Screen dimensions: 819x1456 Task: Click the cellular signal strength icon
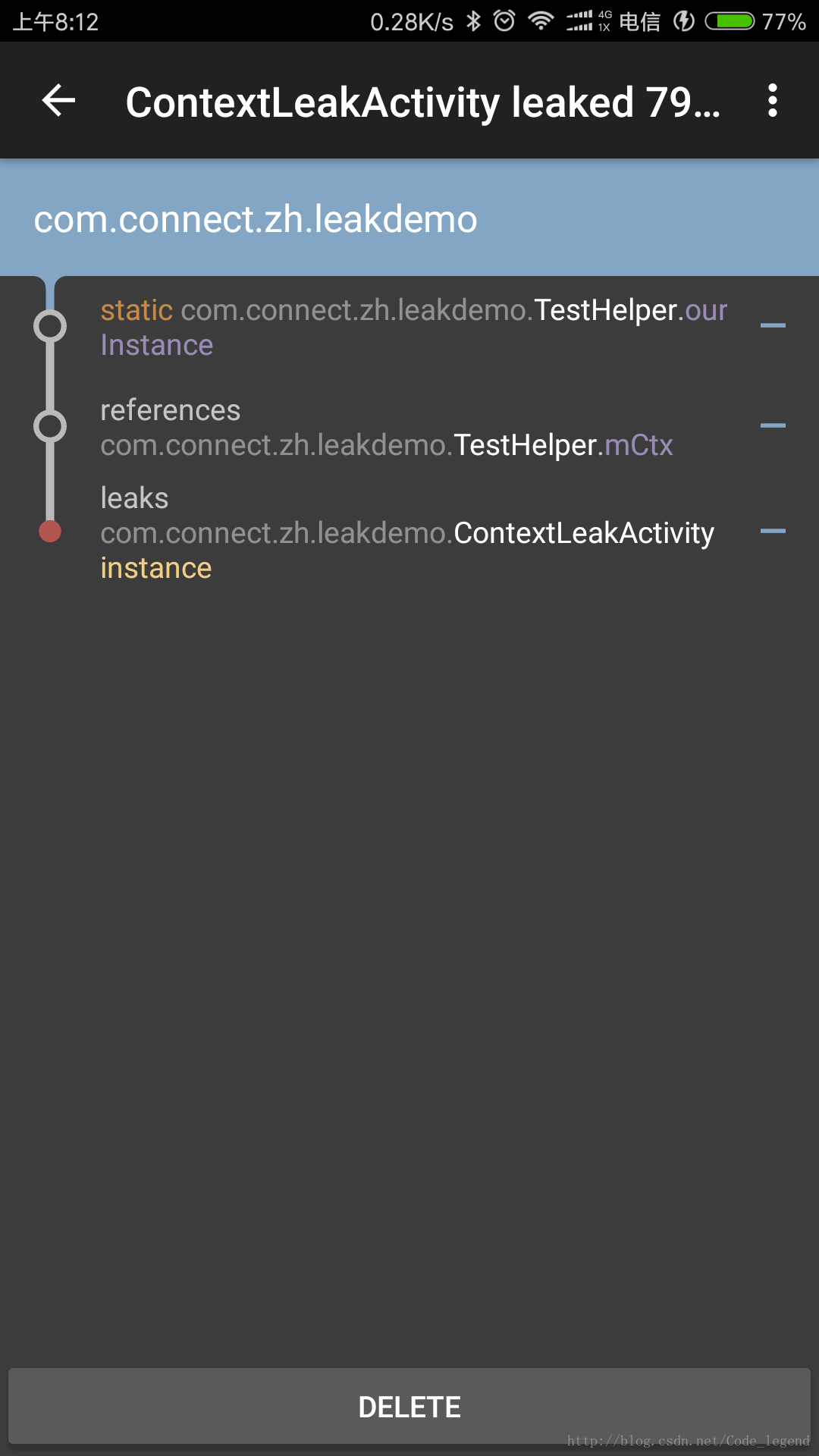click(580, 21)
